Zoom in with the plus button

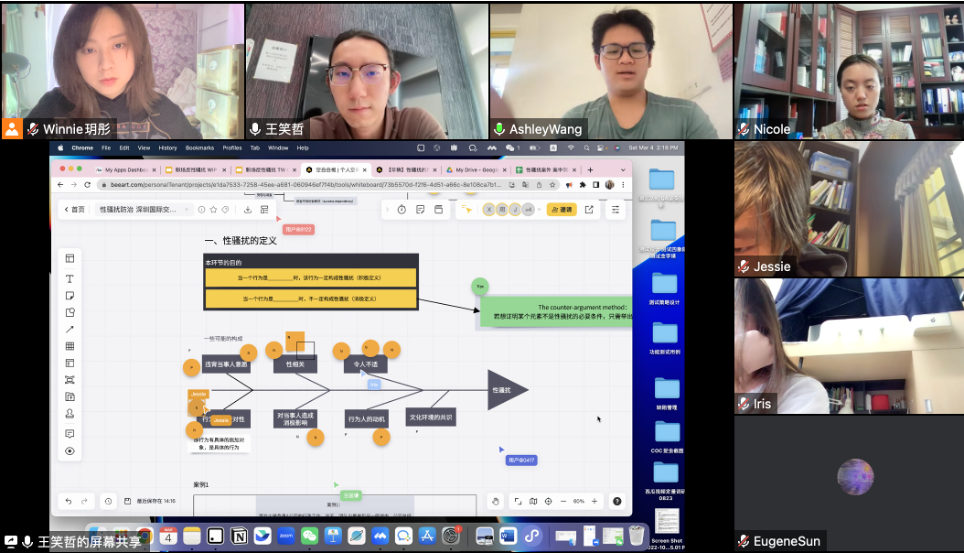coord(595,501)
